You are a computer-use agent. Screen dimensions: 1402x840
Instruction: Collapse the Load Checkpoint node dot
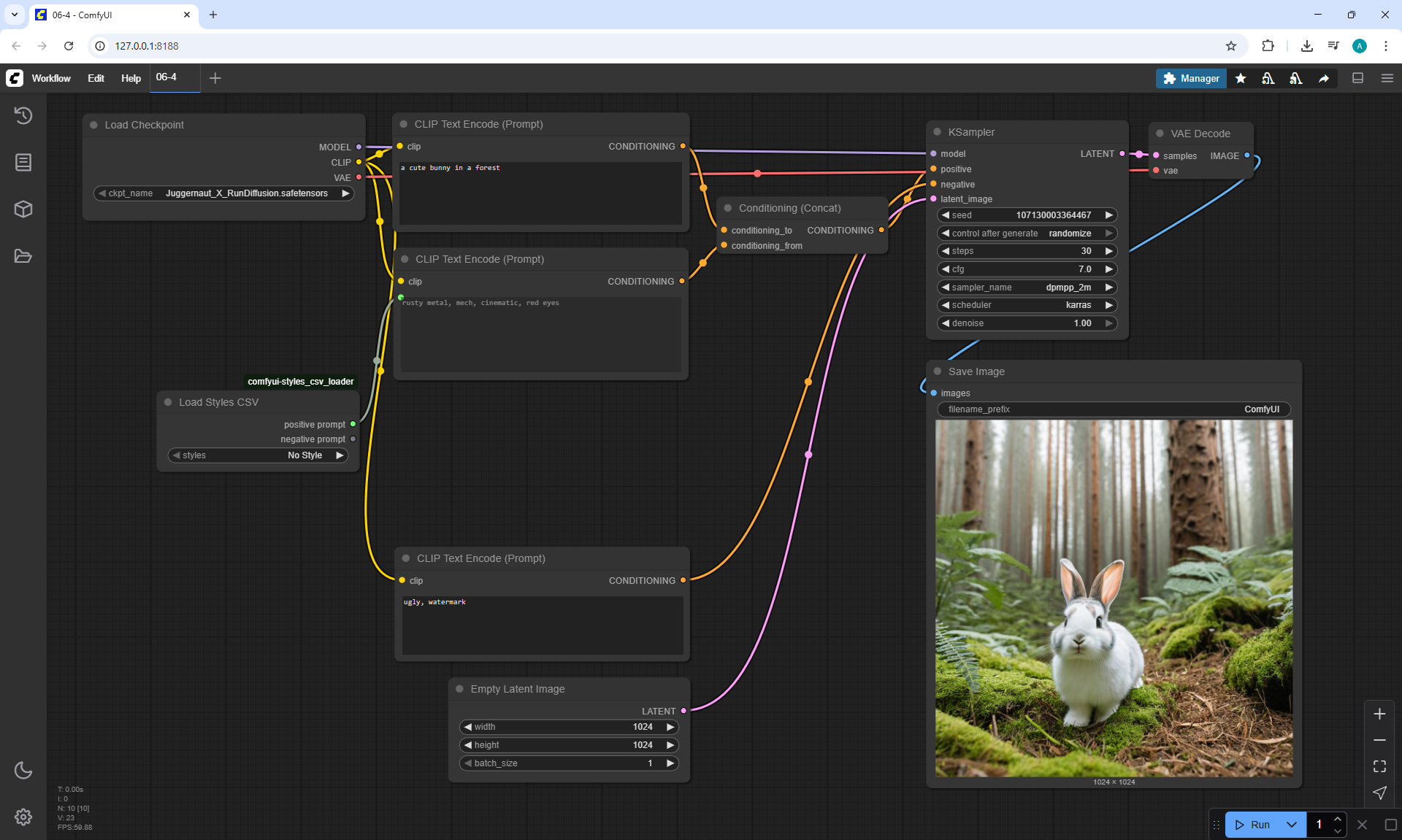[x=94, y=125]
